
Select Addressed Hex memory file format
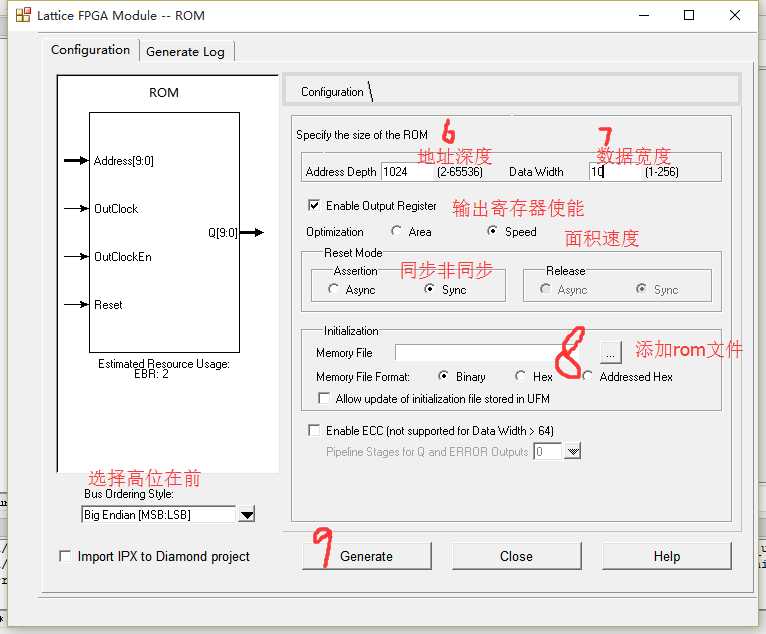(x=588, y=376)
